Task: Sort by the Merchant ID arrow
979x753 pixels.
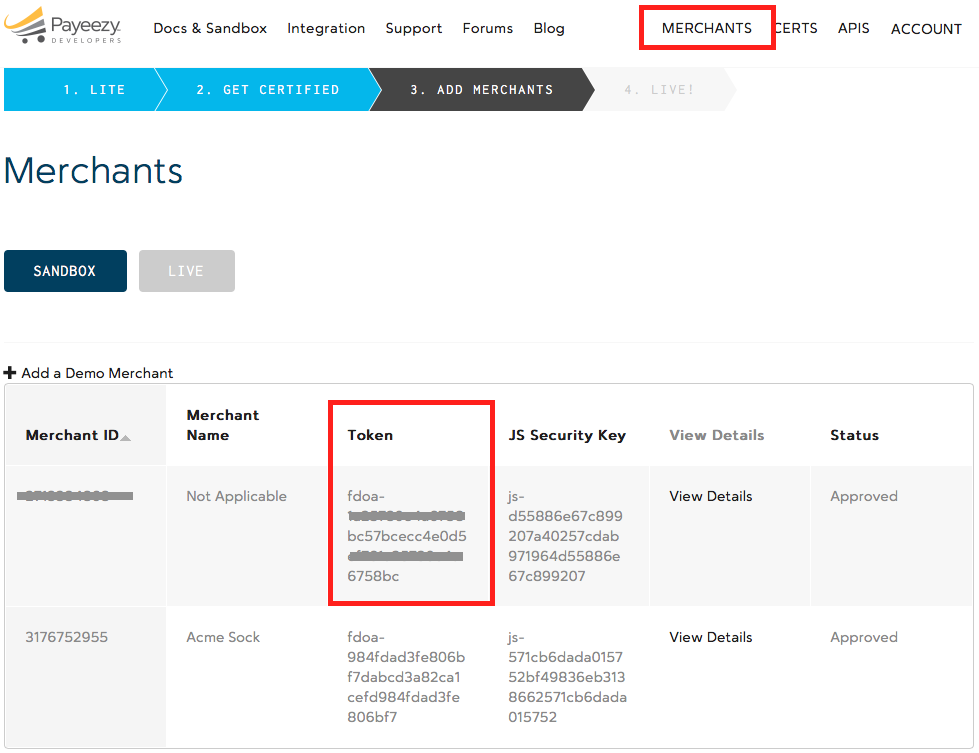Action: [125, 438]
